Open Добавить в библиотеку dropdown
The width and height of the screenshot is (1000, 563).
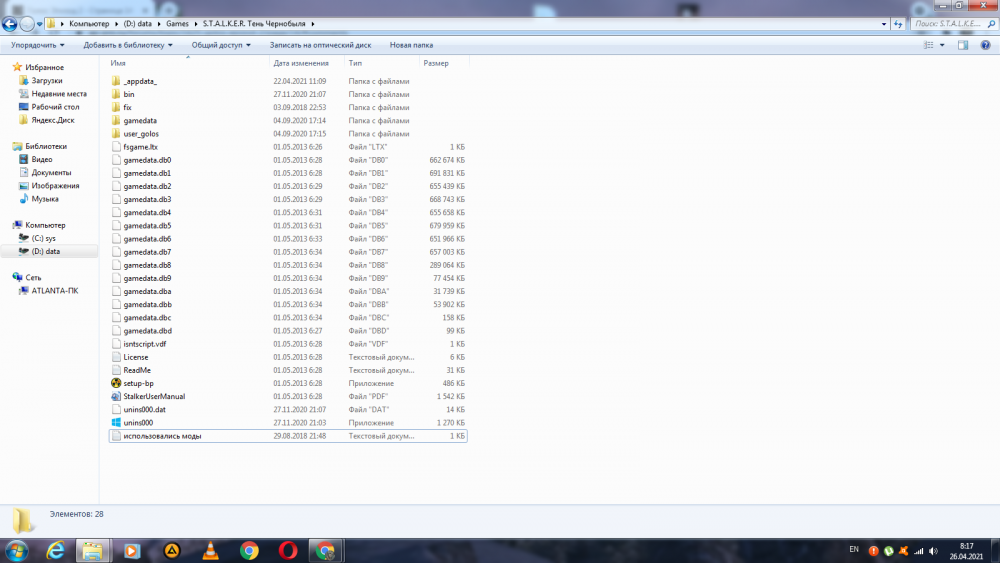click(x=128, y=45)
